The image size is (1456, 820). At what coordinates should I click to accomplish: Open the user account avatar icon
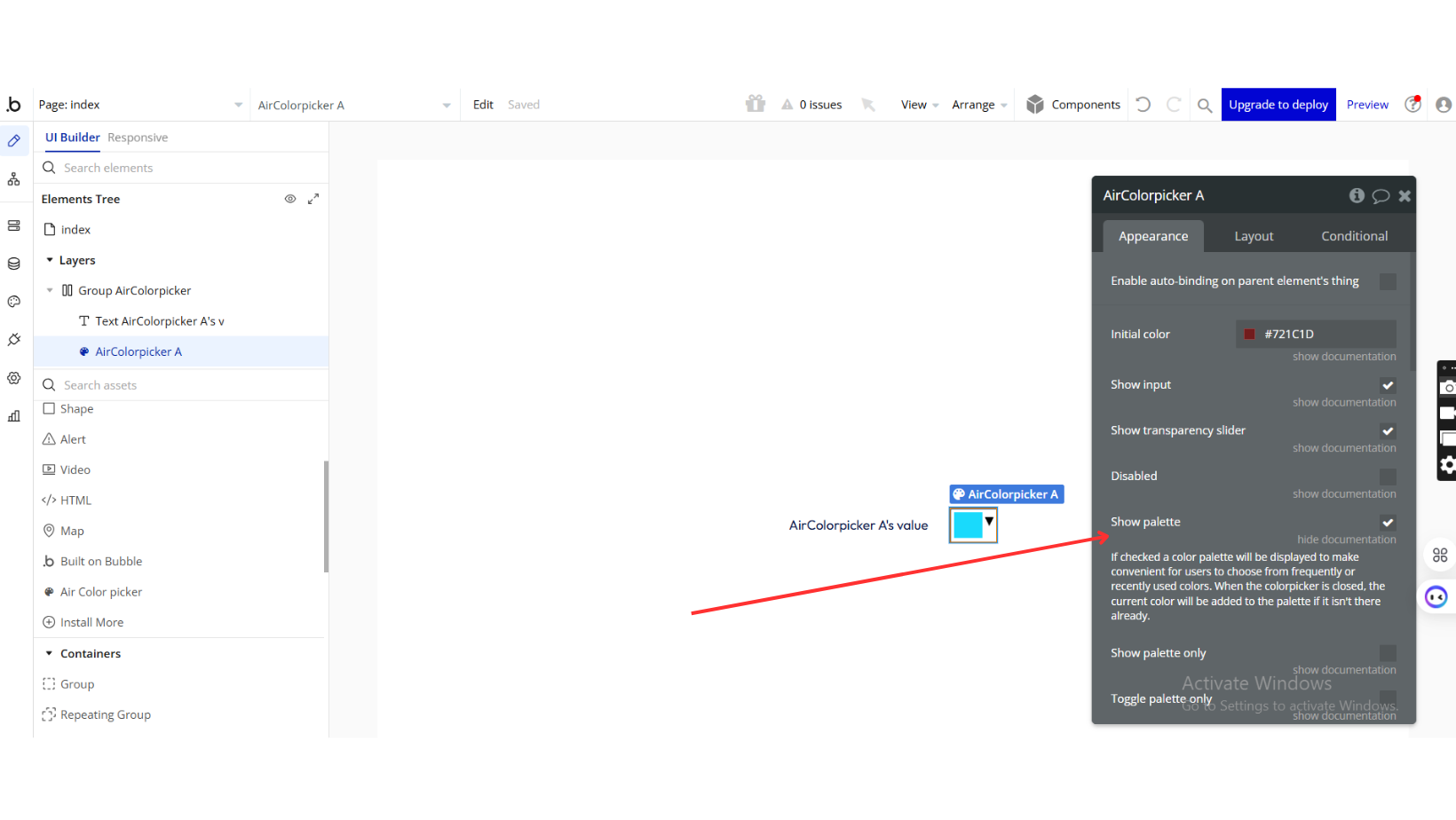pyautogui.click(x=1444, y=105)
